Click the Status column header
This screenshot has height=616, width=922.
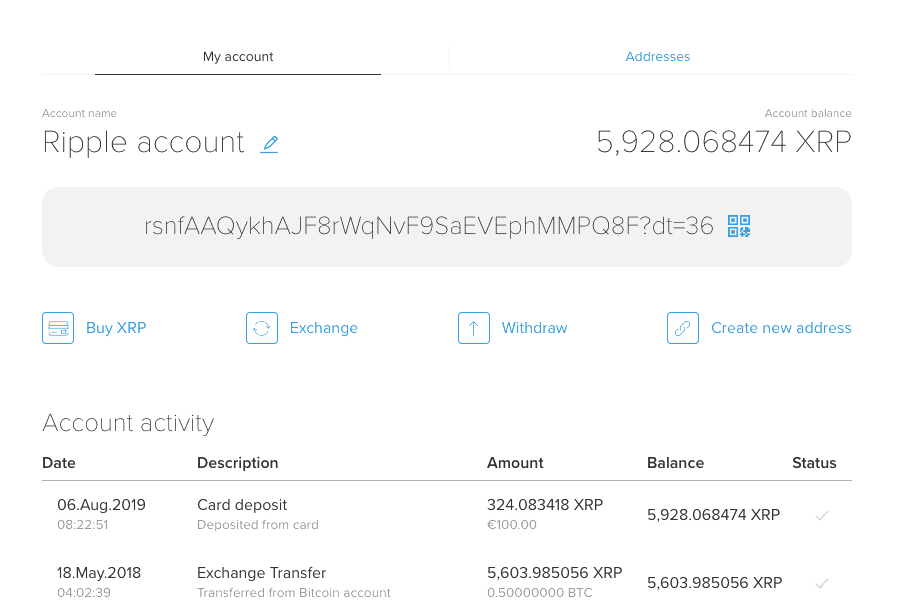(x=814, y=463)
